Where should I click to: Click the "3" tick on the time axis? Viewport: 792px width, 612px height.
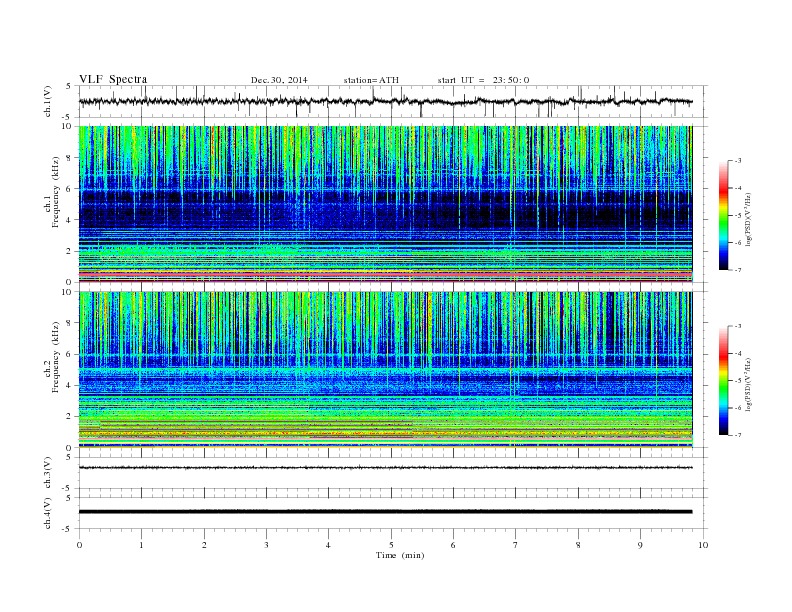point(266,545)
